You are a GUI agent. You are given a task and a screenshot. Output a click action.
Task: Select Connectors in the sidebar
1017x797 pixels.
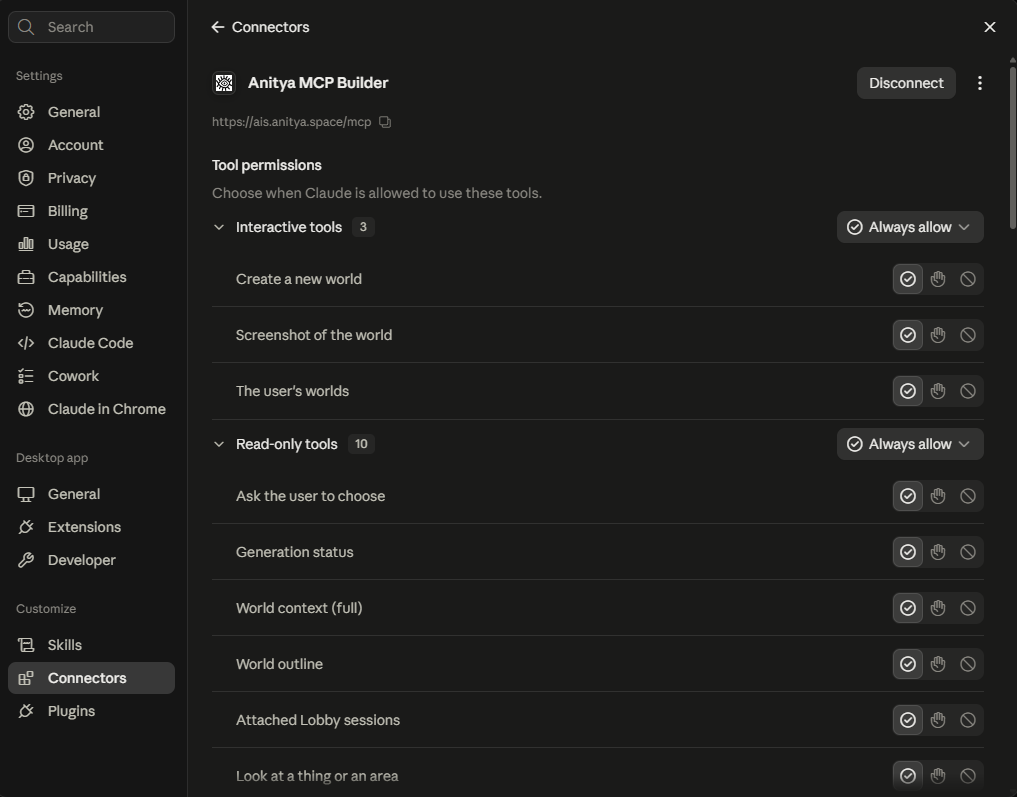pyautogui.click(x=91, y=678)
